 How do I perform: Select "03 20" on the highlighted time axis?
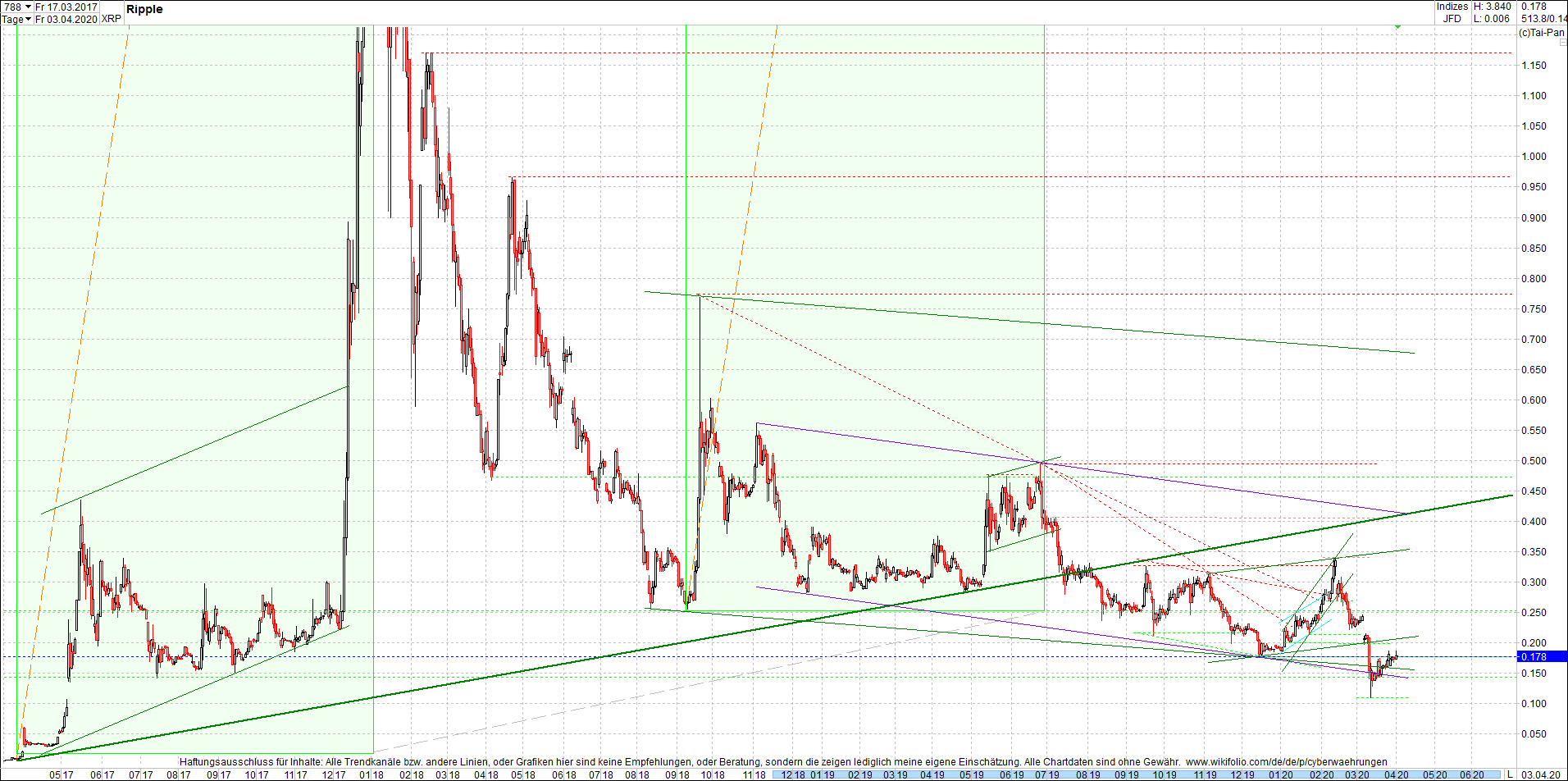coord(1356,775)
